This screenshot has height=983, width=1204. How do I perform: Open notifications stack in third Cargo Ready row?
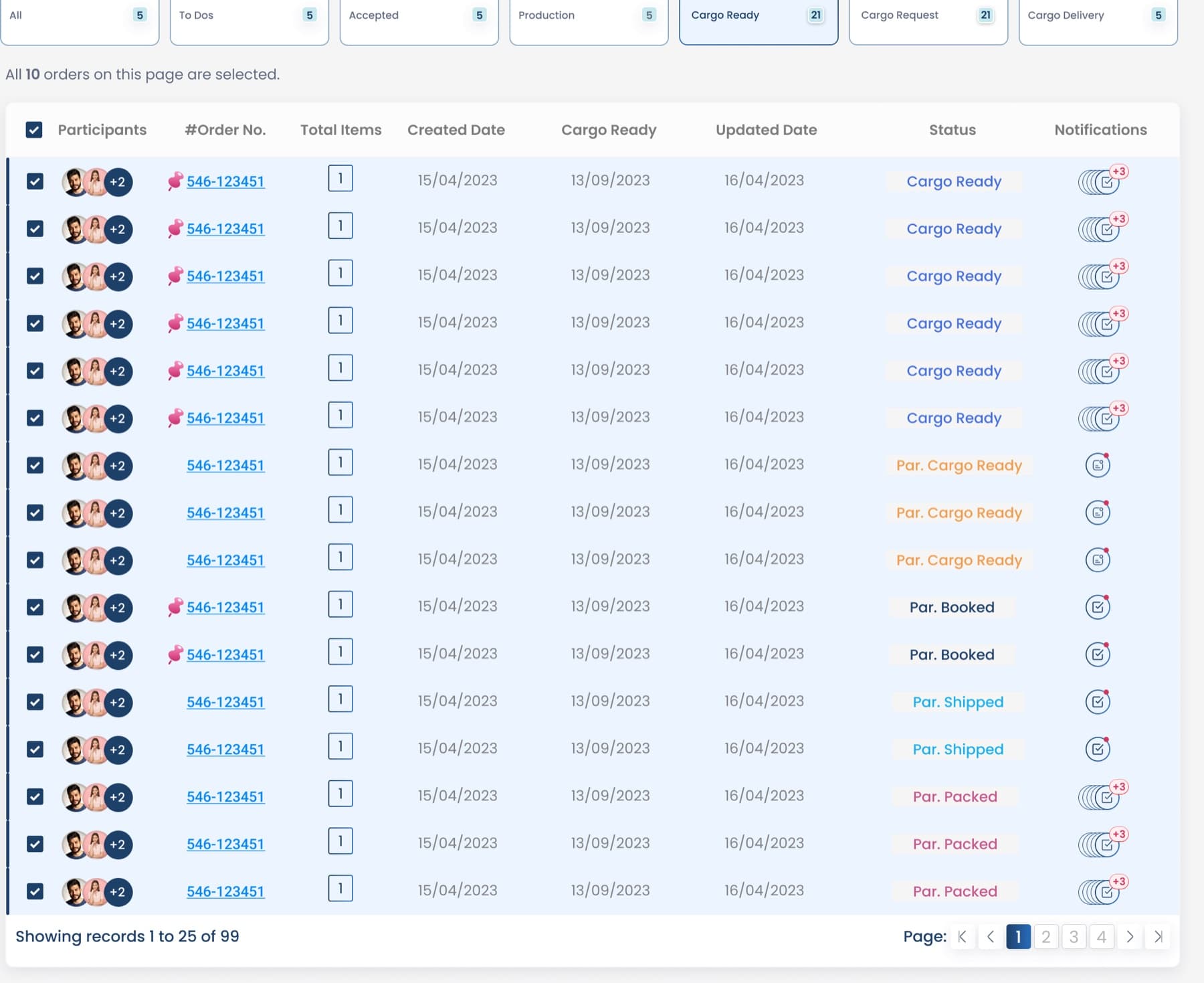pos(1102,275)
